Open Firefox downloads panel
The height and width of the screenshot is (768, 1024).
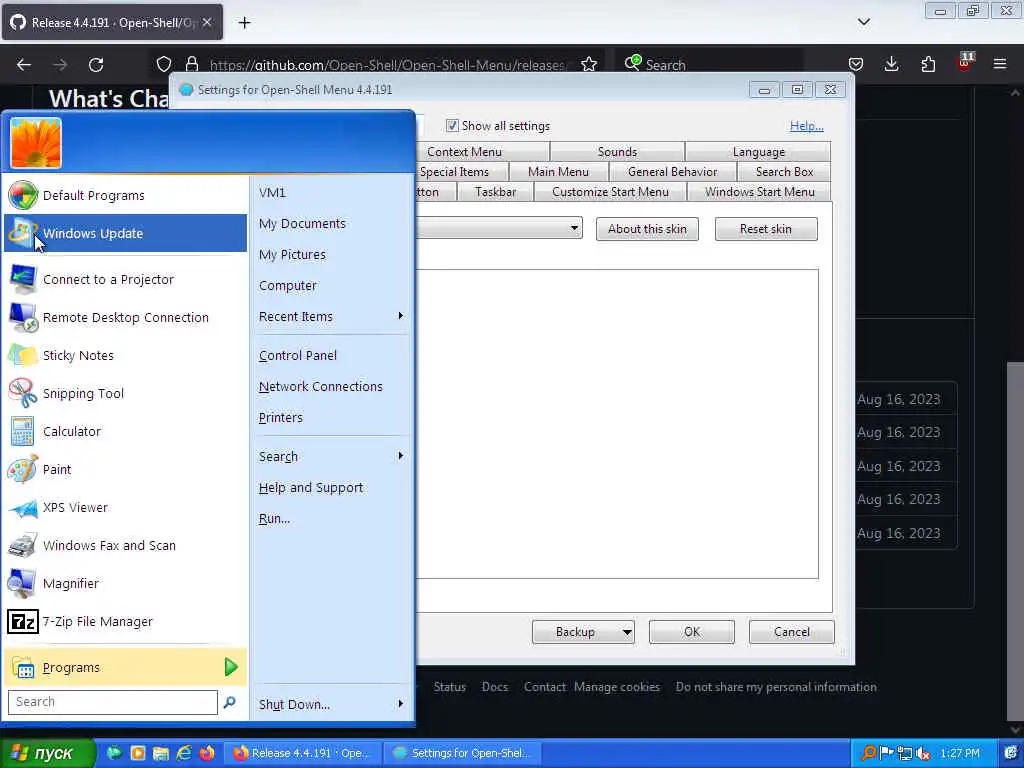(891, 64)
